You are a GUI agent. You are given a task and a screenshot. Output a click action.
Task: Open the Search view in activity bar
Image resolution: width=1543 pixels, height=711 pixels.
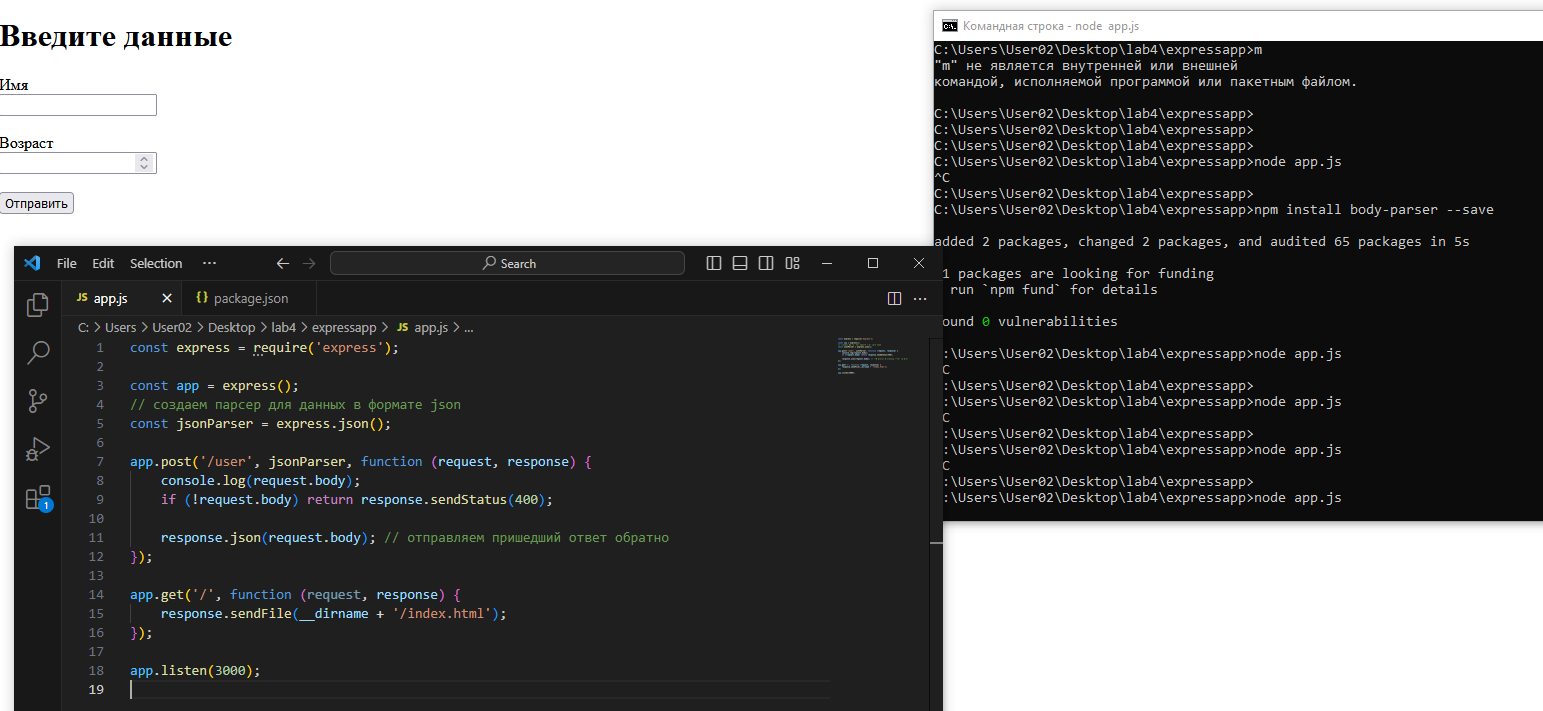point(38,352)
